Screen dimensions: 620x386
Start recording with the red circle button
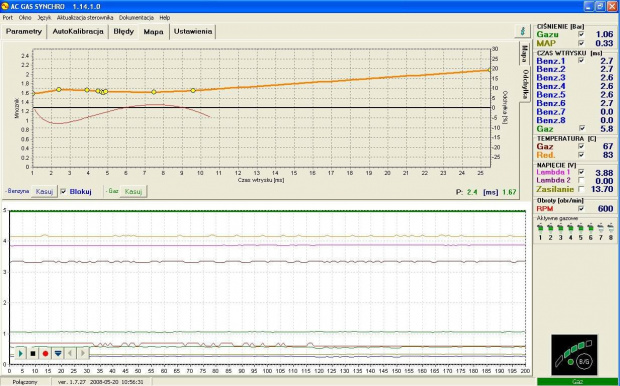click(45, 353)
